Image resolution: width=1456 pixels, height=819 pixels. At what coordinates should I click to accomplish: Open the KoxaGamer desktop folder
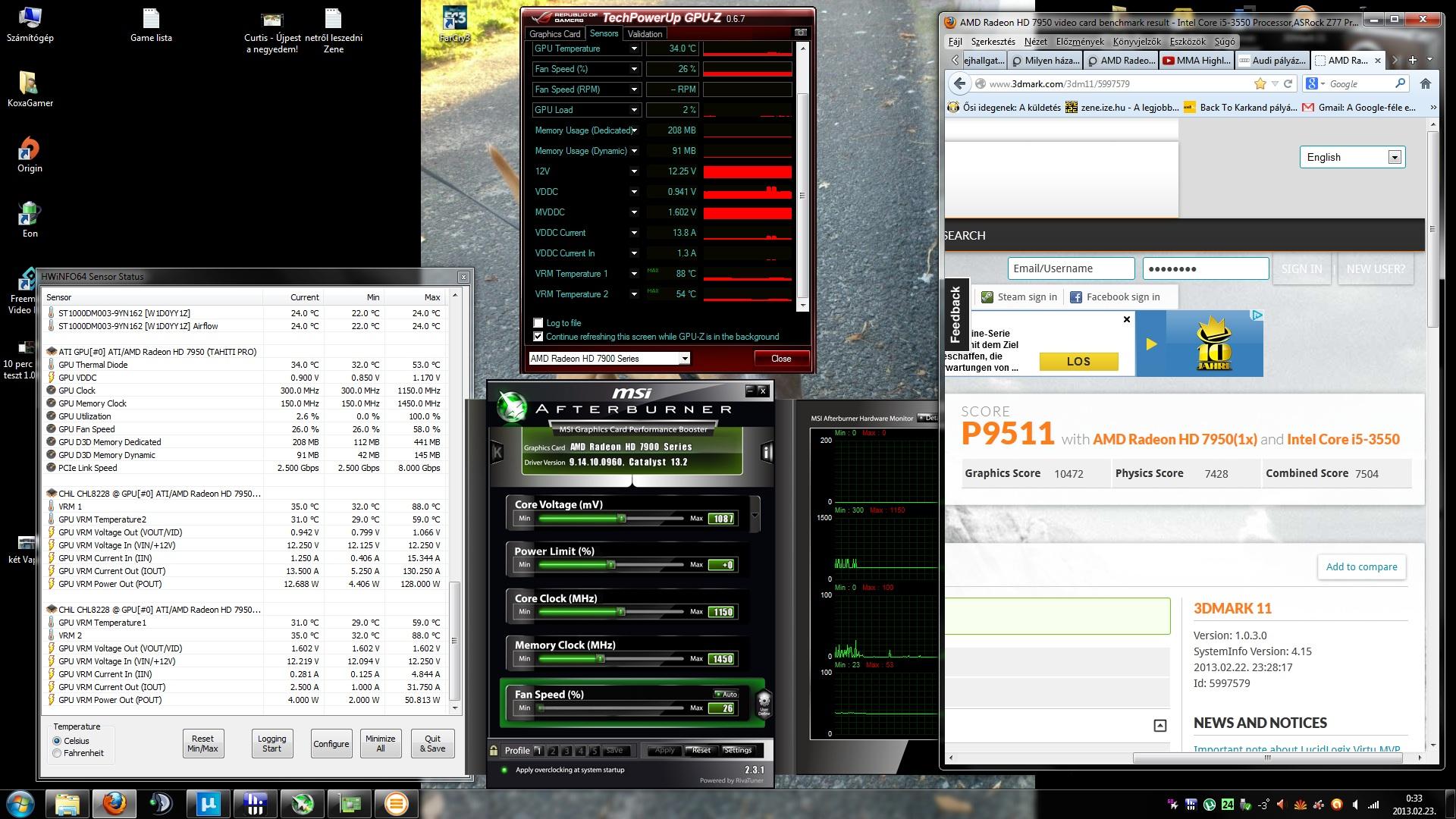coord(30,89)
